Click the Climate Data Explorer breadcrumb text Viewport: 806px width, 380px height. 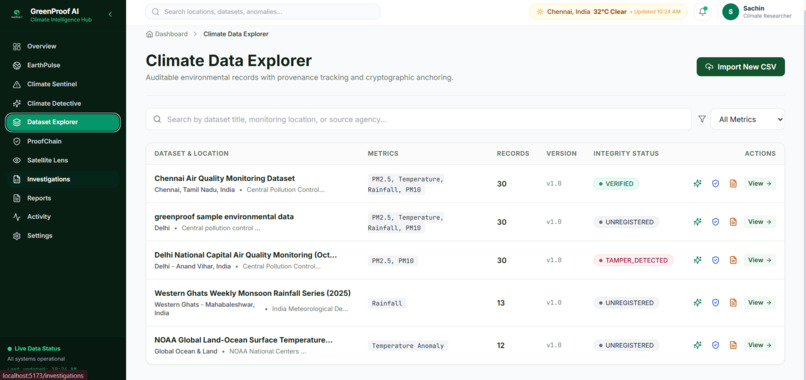pos(236,34)
